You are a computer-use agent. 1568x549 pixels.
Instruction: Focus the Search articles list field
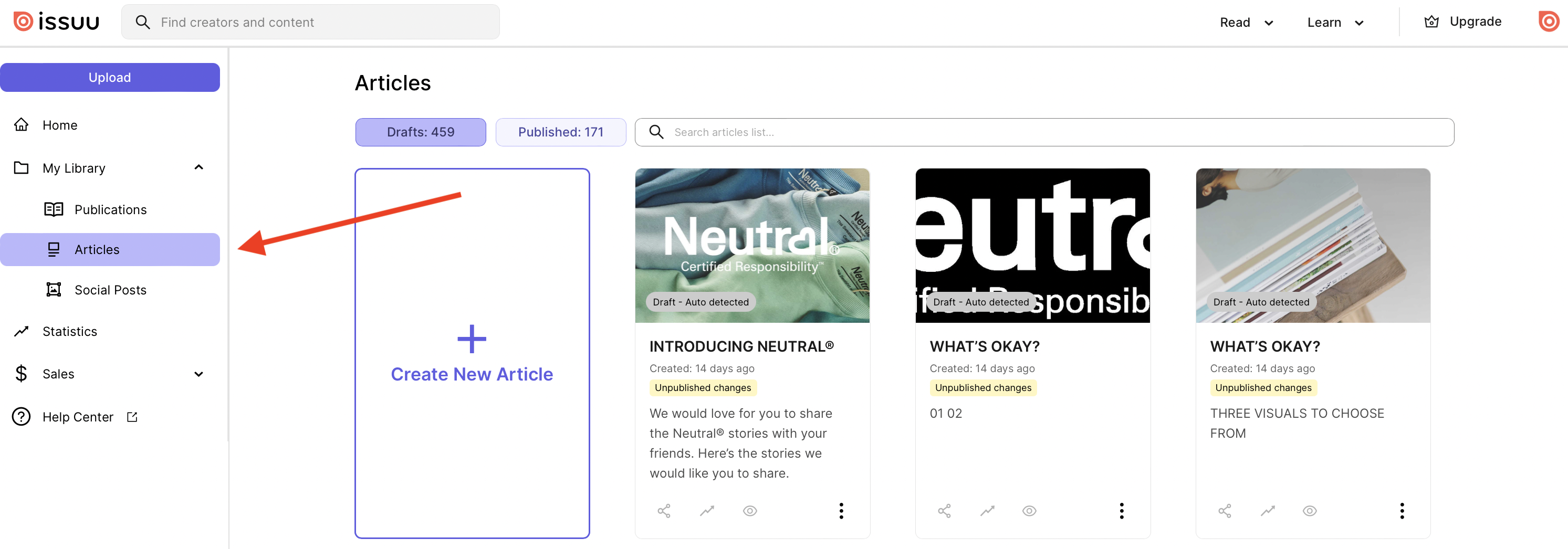coord(1044,132)
